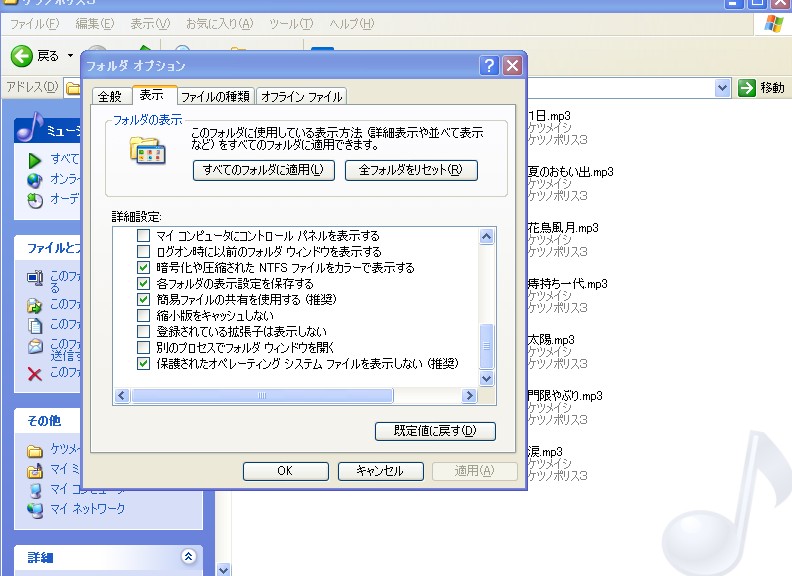Click the green Back arrow icon
Screen dimensions: 792x576
(22, 56)
